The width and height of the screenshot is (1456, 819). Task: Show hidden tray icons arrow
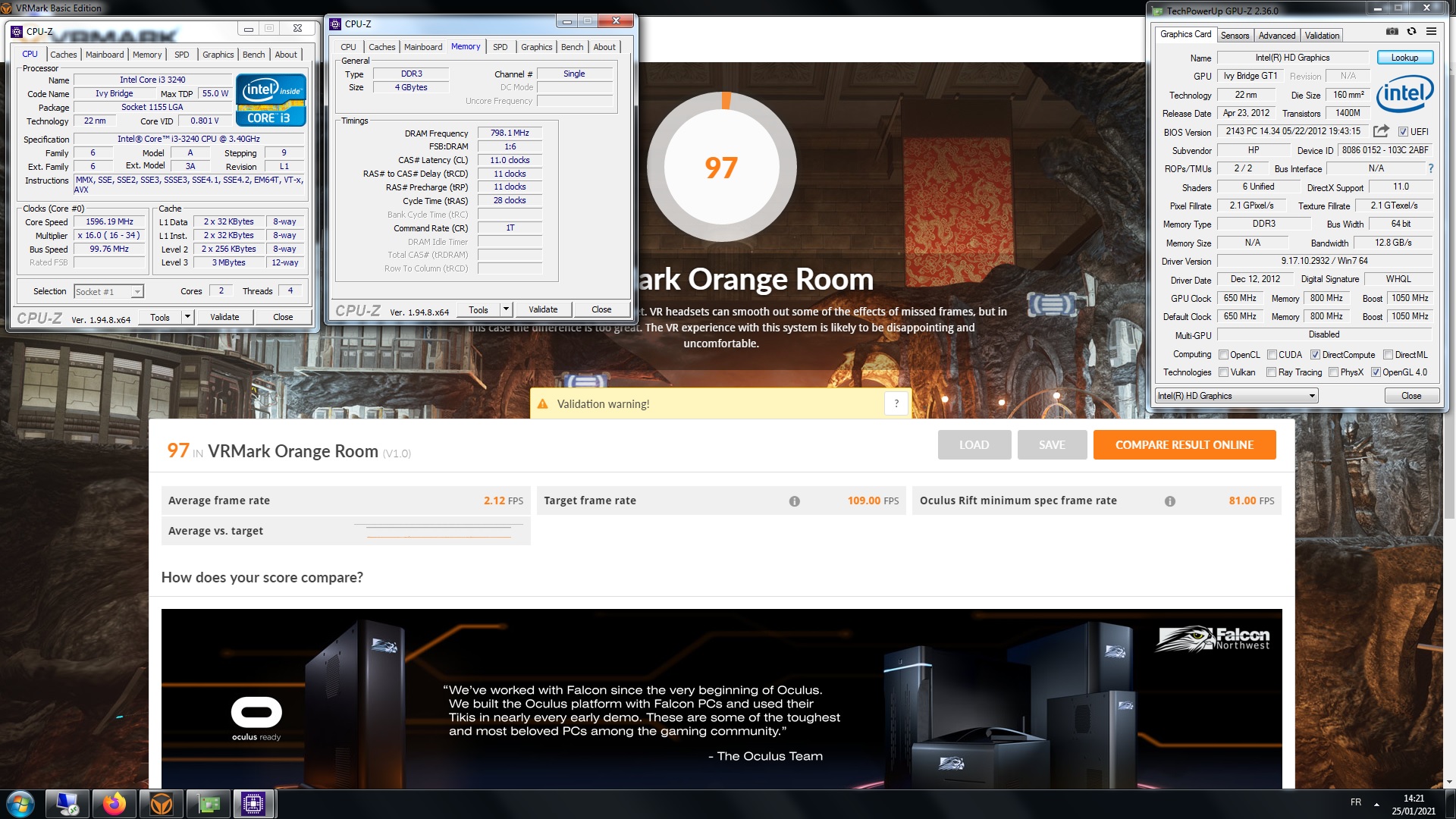[1376, 804]
